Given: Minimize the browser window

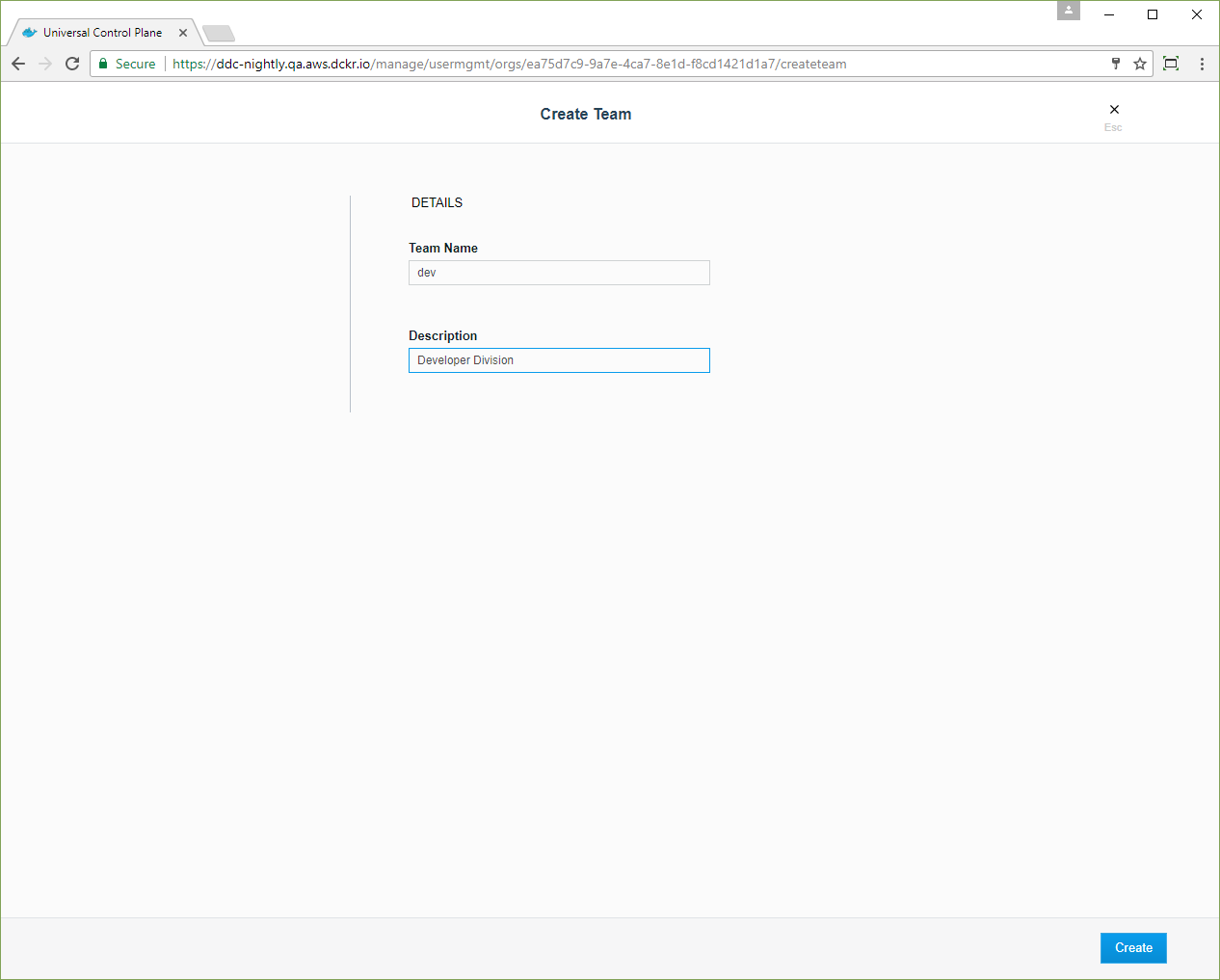Looking at the screenshot, I should click(1109, 14).
